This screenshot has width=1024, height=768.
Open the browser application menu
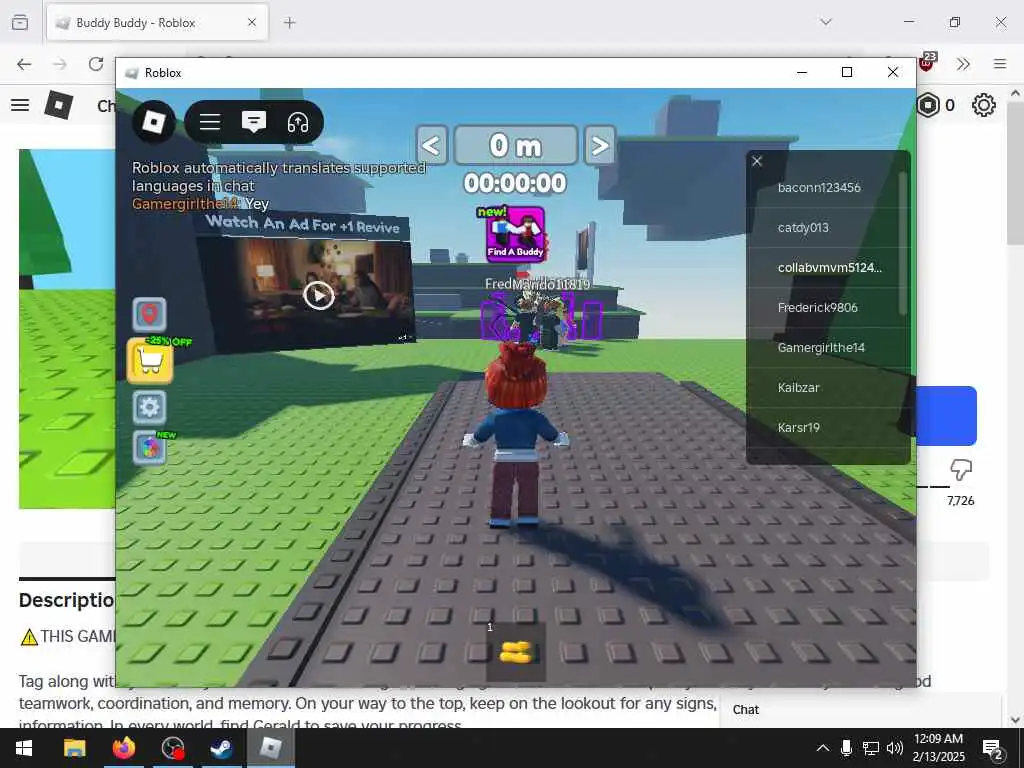point(1000,64)
